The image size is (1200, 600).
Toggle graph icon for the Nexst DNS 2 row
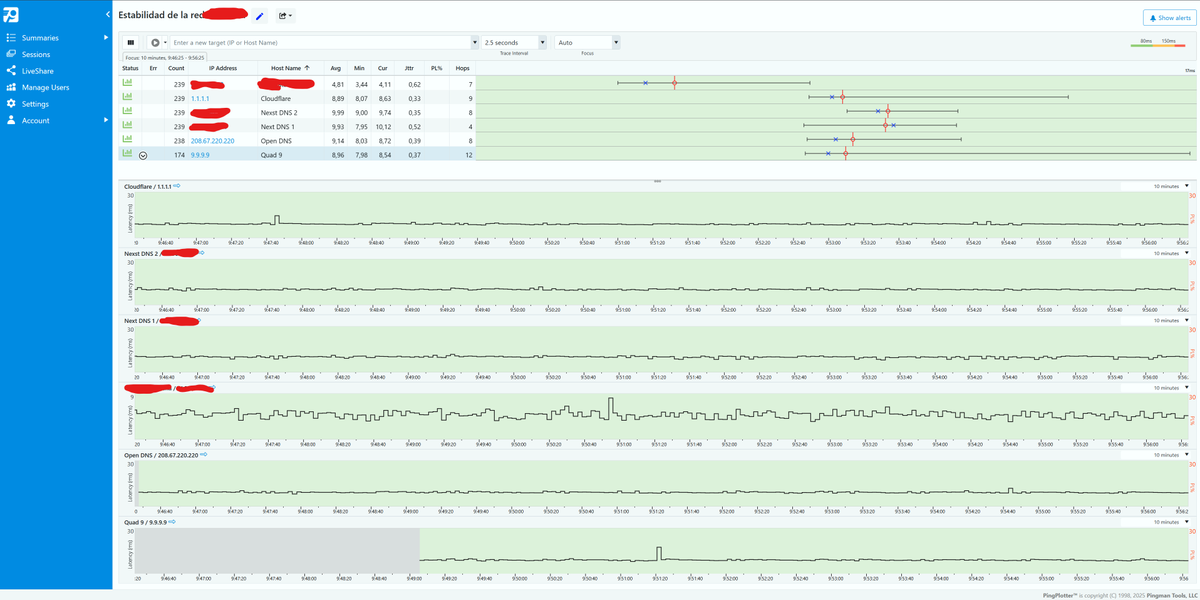(127, 112)
